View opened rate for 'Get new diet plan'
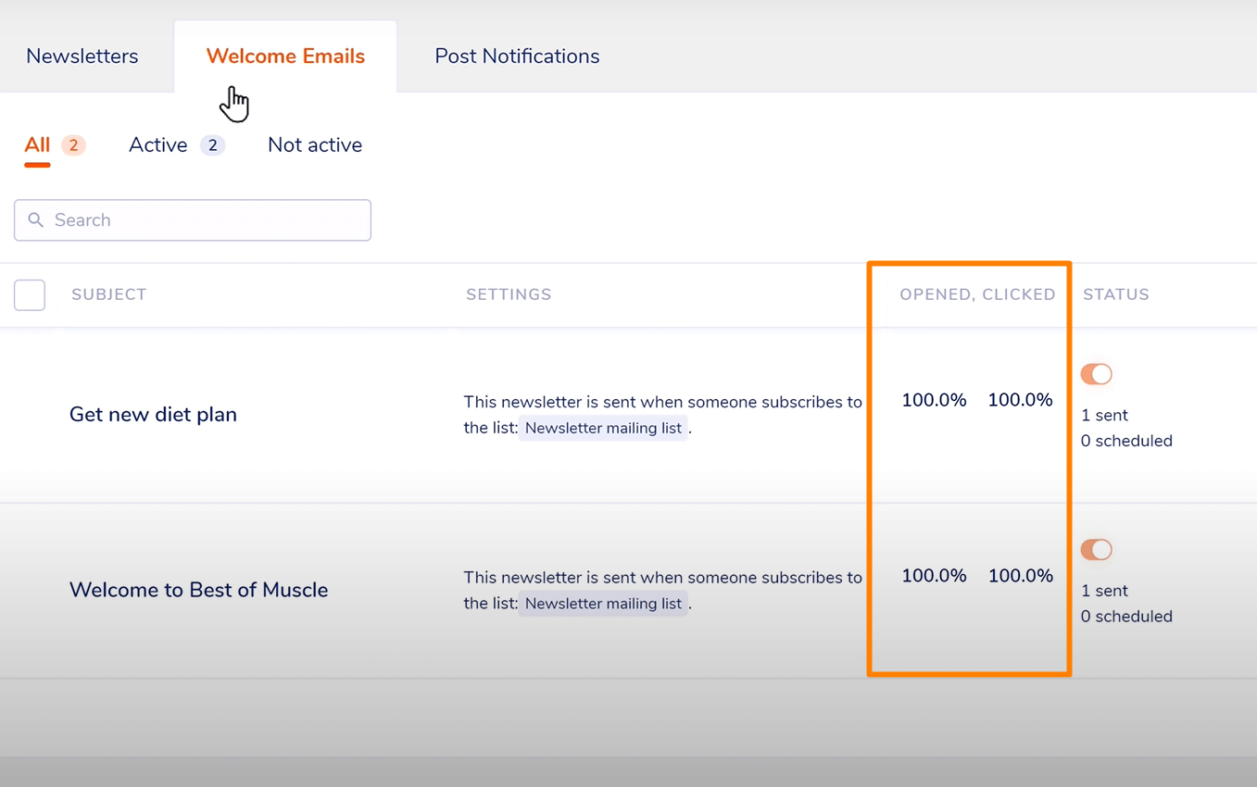 933,400
